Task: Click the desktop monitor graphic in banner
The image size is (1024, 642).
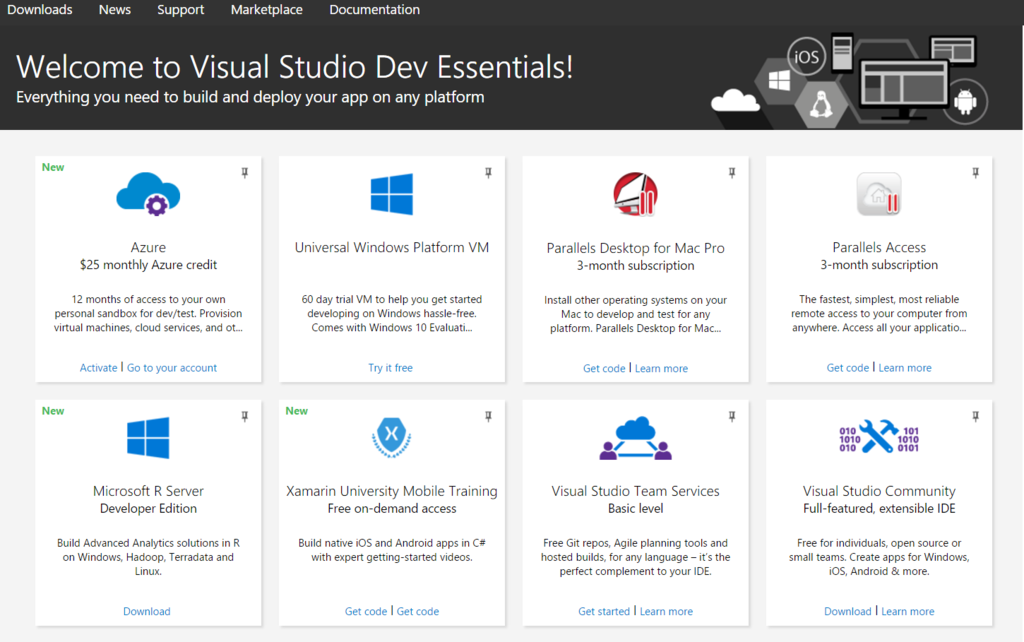Action: coord(904,90)
